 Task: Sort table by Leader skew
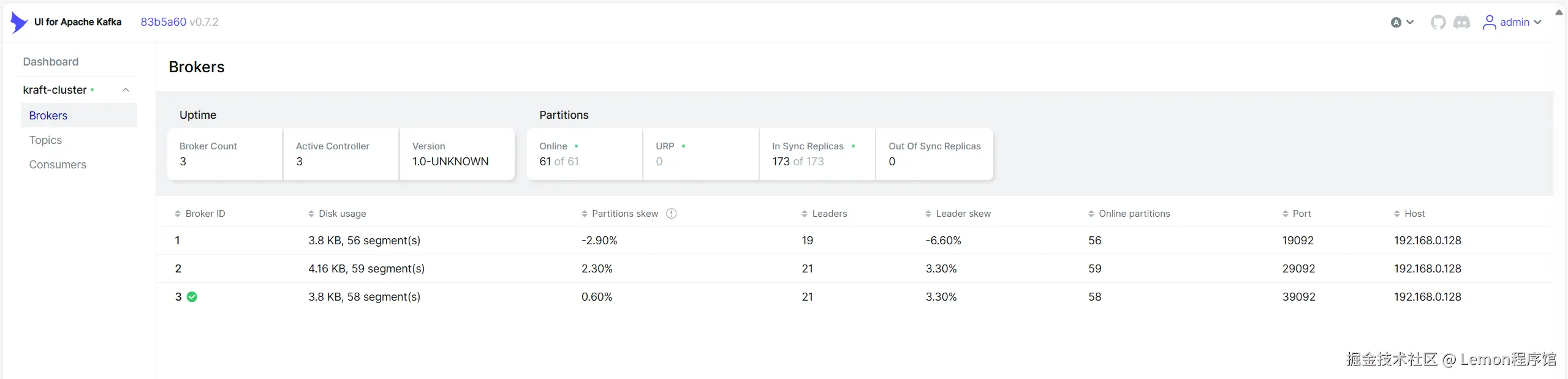(963, 214)
